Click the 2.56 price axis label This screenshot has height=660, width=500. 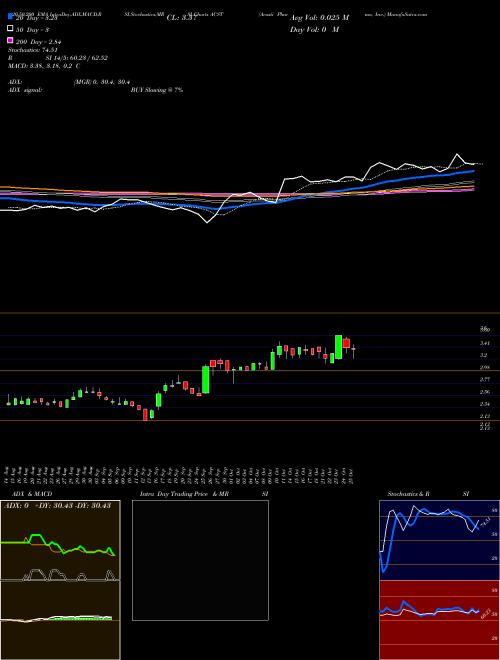484,392
